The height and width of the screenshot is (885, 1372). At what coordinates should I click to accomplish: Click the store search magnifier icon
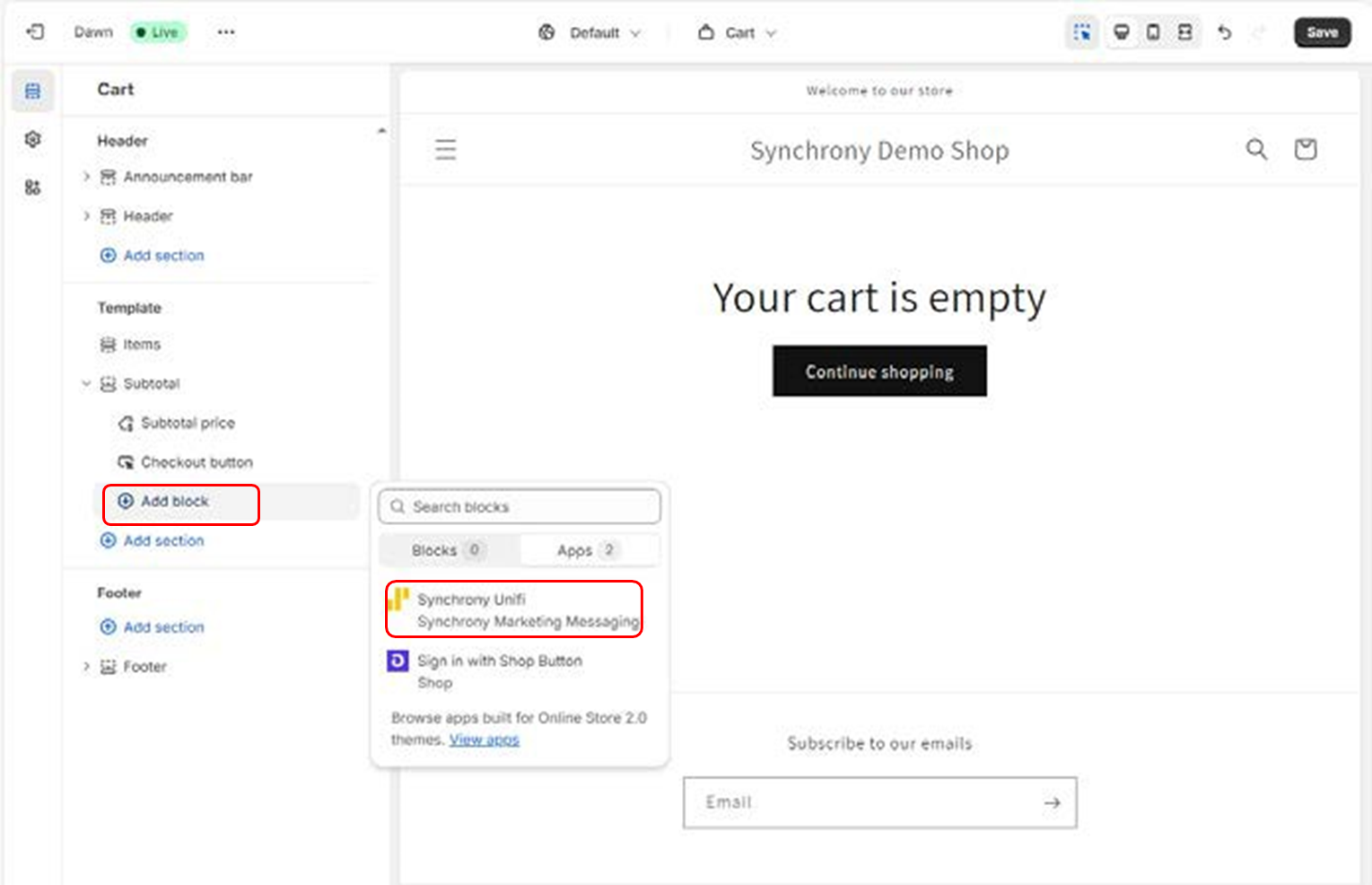pos(1256,149)
